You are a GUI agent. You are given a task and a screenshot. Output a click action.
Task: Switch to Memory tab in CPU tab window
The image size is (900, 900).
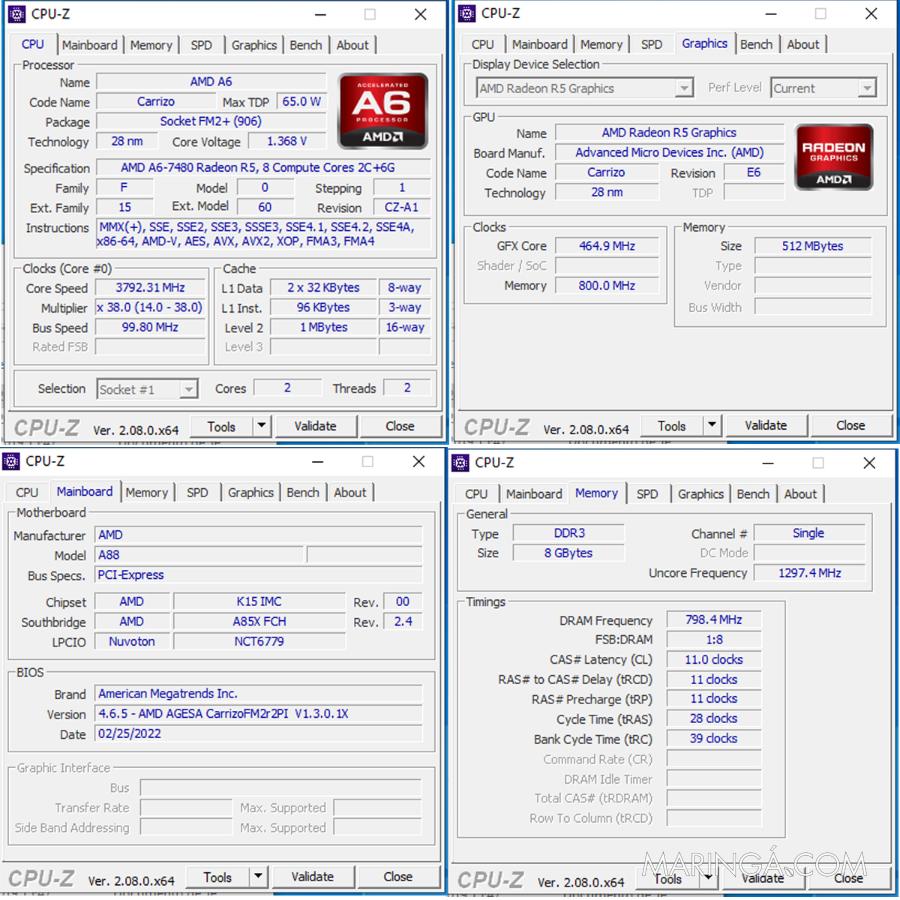(151, 45)
